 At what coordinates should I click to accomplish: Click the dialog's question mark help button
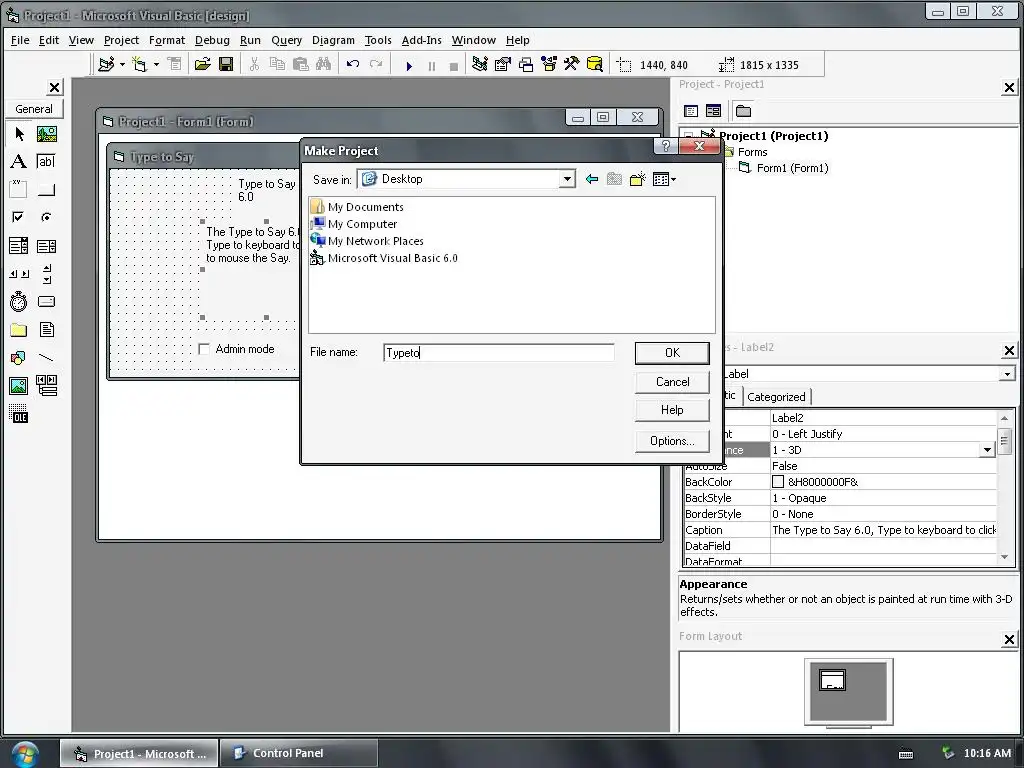click(x=665, y=146)
